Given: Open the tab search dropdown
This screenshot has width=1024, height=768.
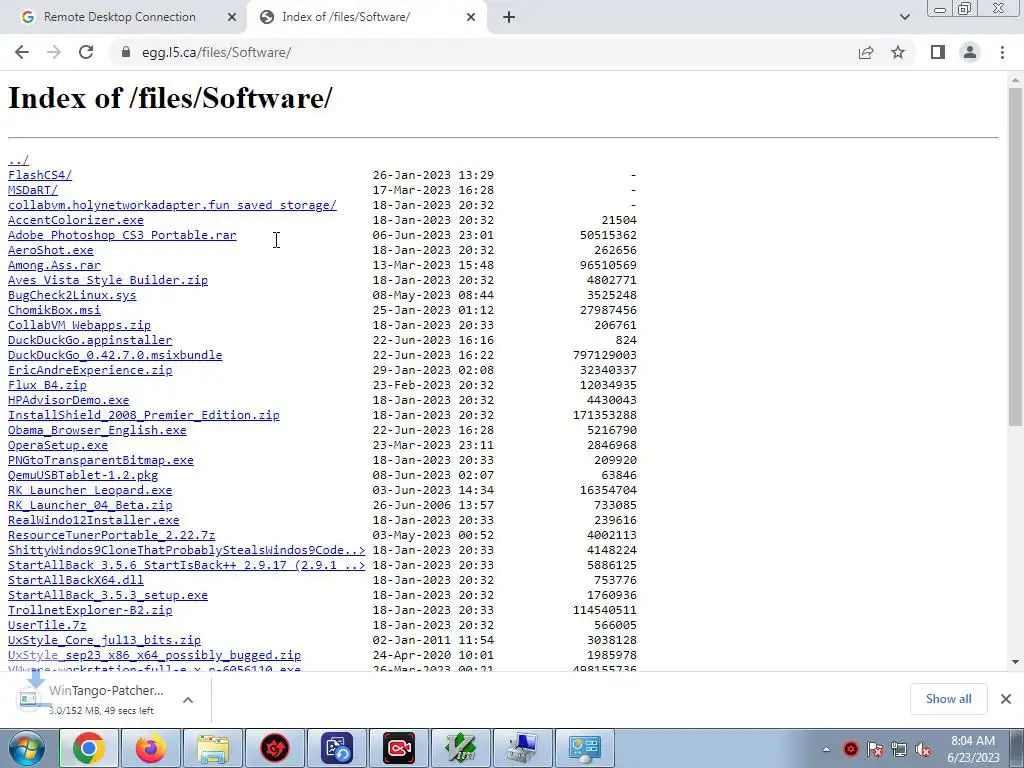Looking at the screenshot, I should [x=904, y=17].
